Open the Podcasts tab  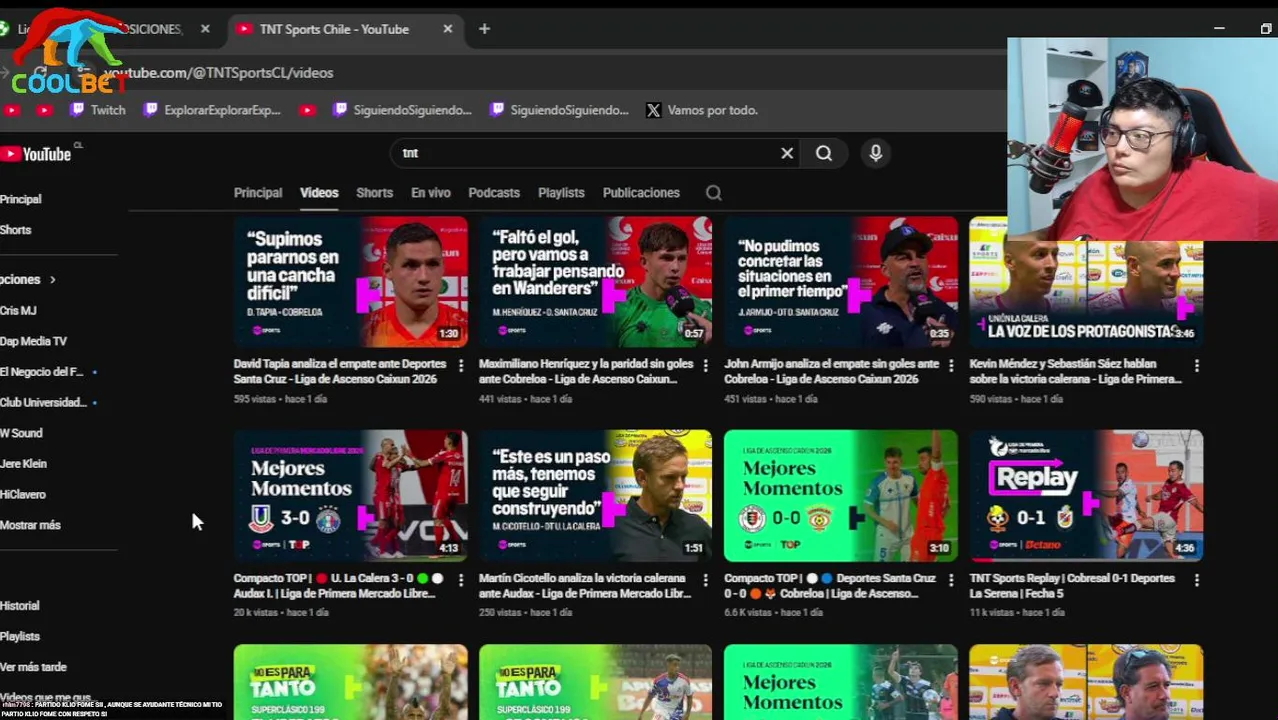pos(494,193)
